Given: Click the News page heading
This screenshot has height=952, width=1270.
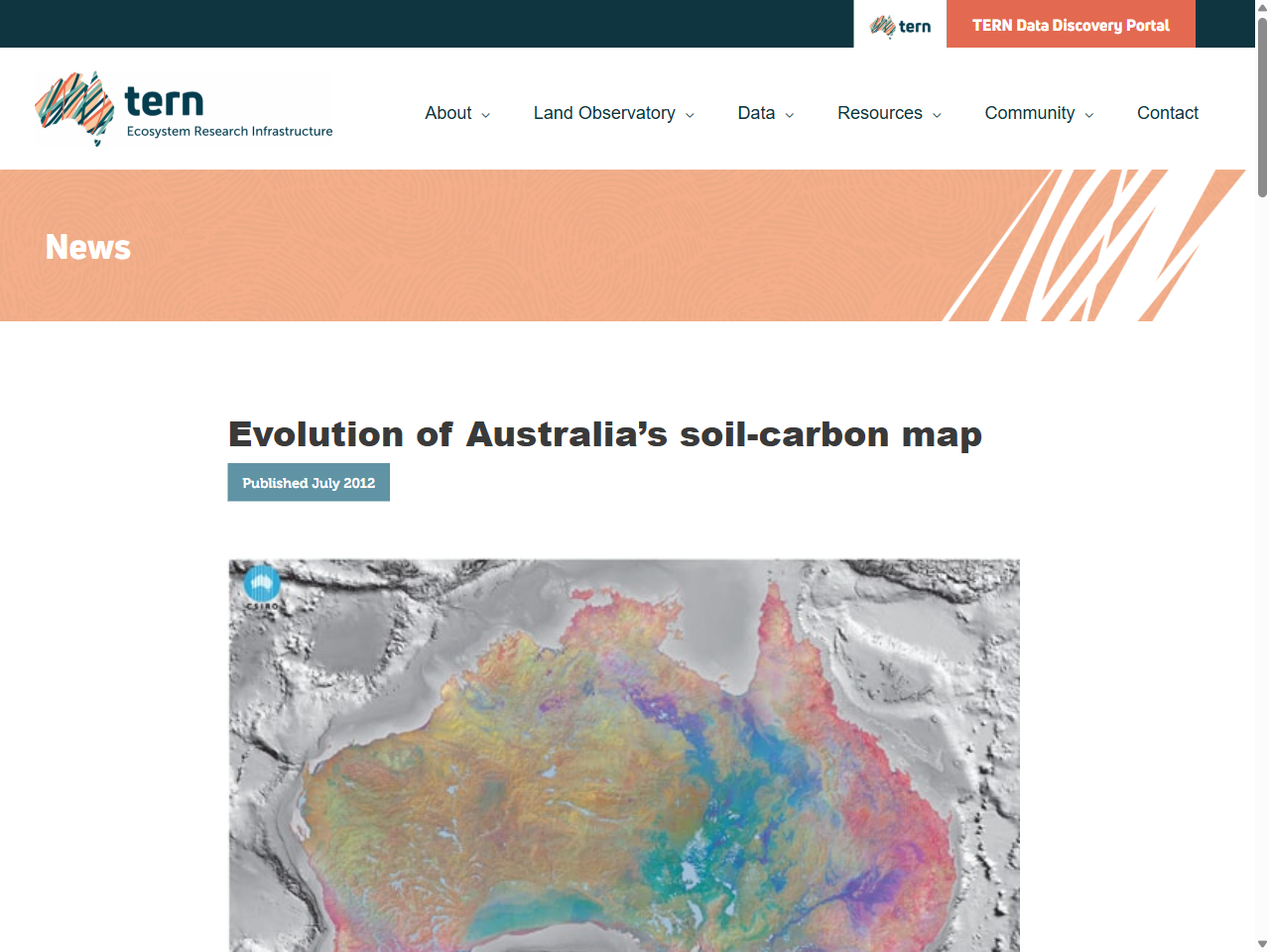Looking at the screenshot, I should 87,247.
